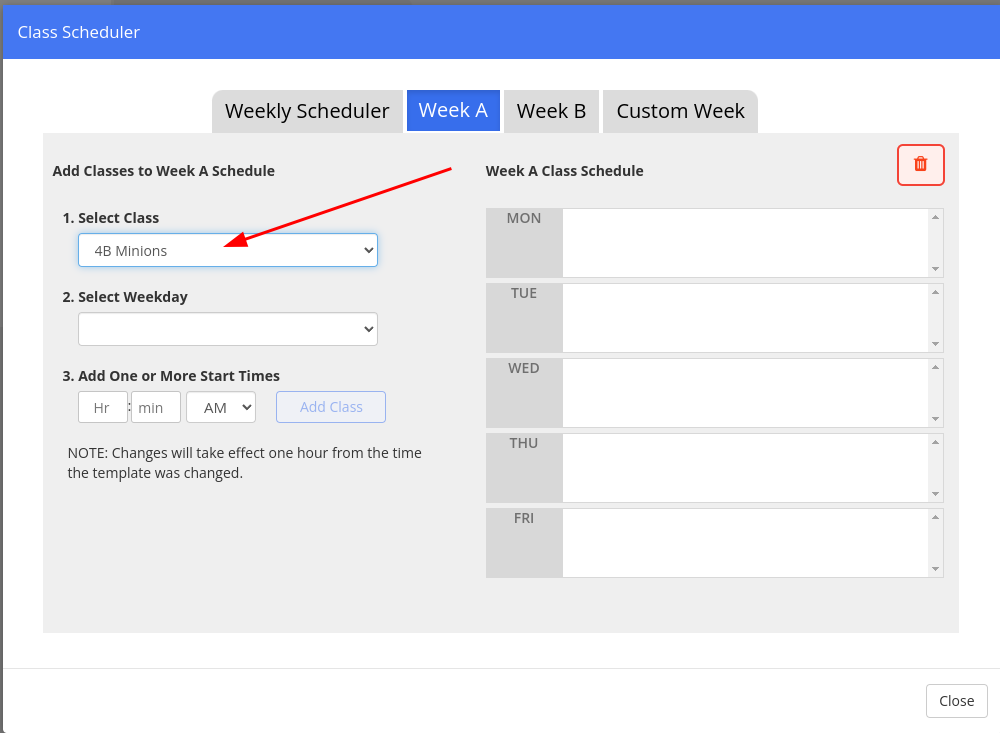The width and height of the screenshot is (1000, 733).
Task: Click the FRI list scroll down arrow
Action: pos(936,569)
